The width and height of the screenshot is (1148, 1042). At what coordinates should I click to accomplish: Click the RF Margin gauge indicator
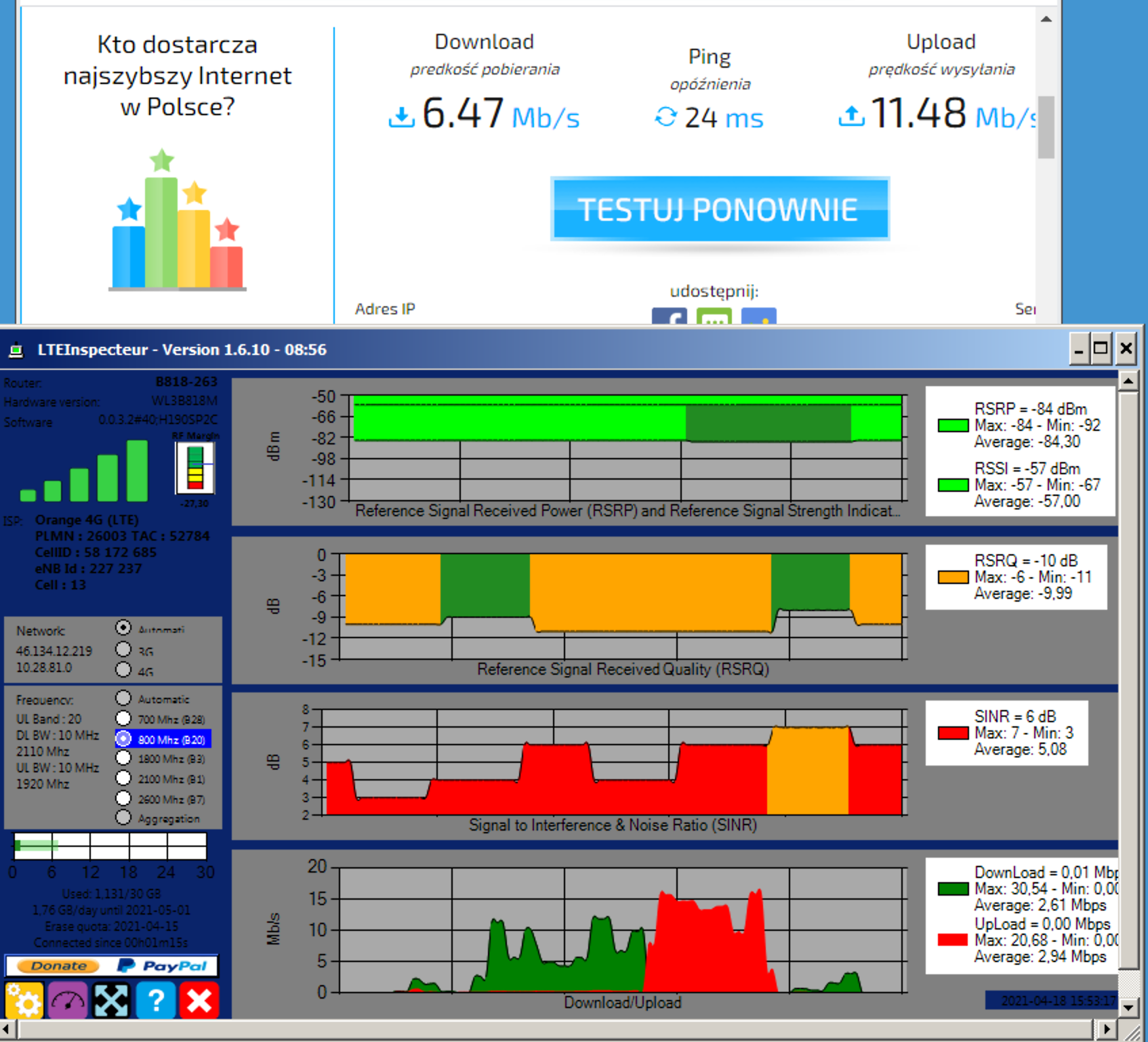(195, 467)
